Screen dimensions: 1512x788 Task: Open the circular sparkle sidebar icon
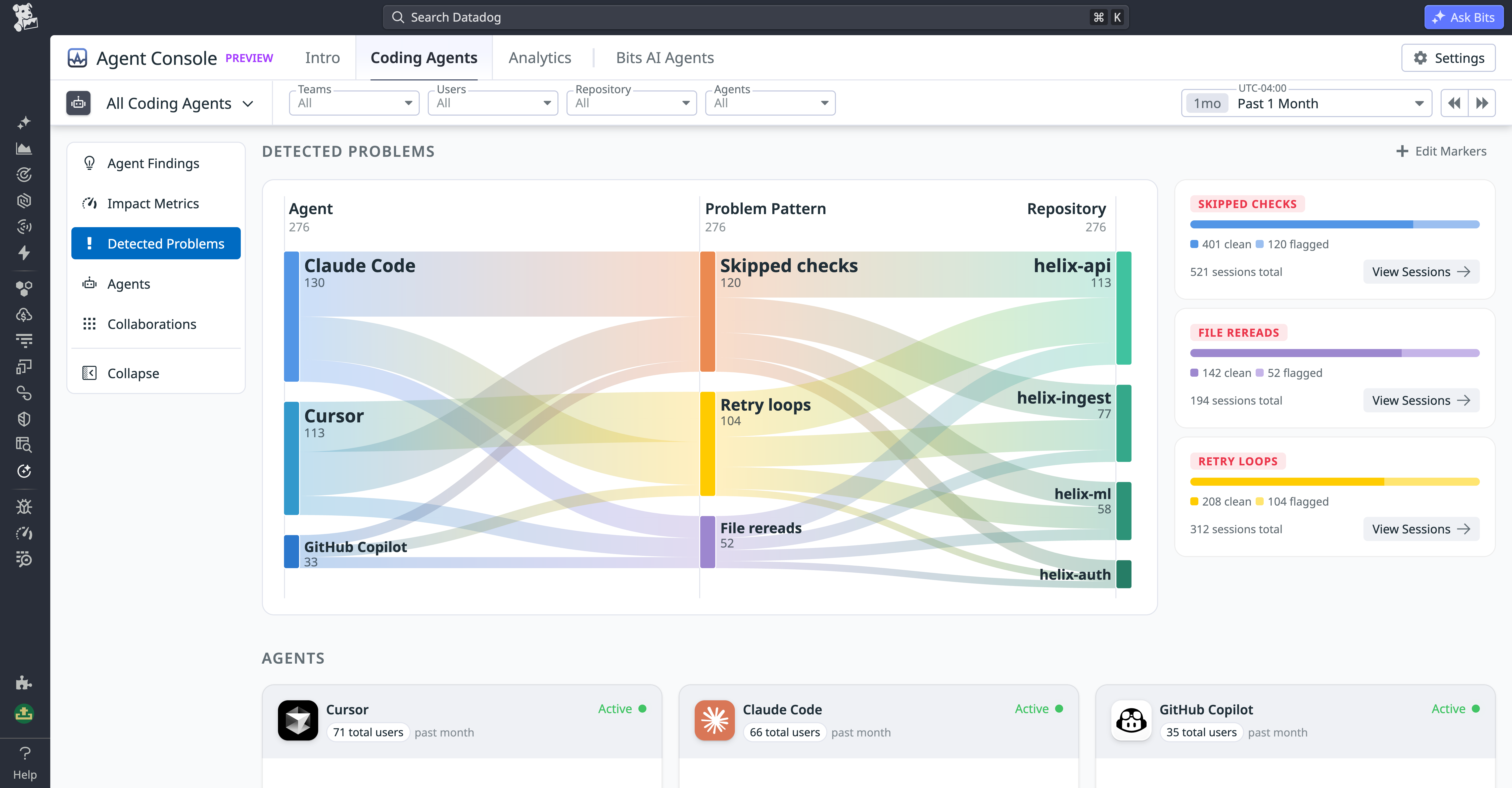(x=24, y=471)
